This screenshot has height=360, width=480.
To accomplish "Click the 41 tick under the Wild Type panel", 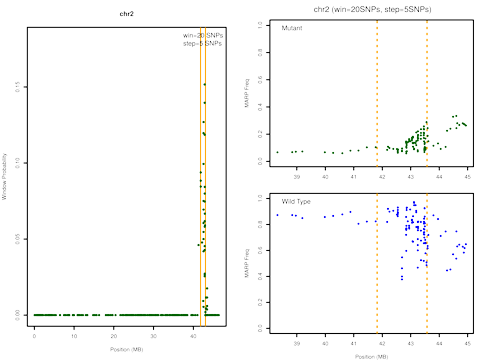I will pos(354,343).
